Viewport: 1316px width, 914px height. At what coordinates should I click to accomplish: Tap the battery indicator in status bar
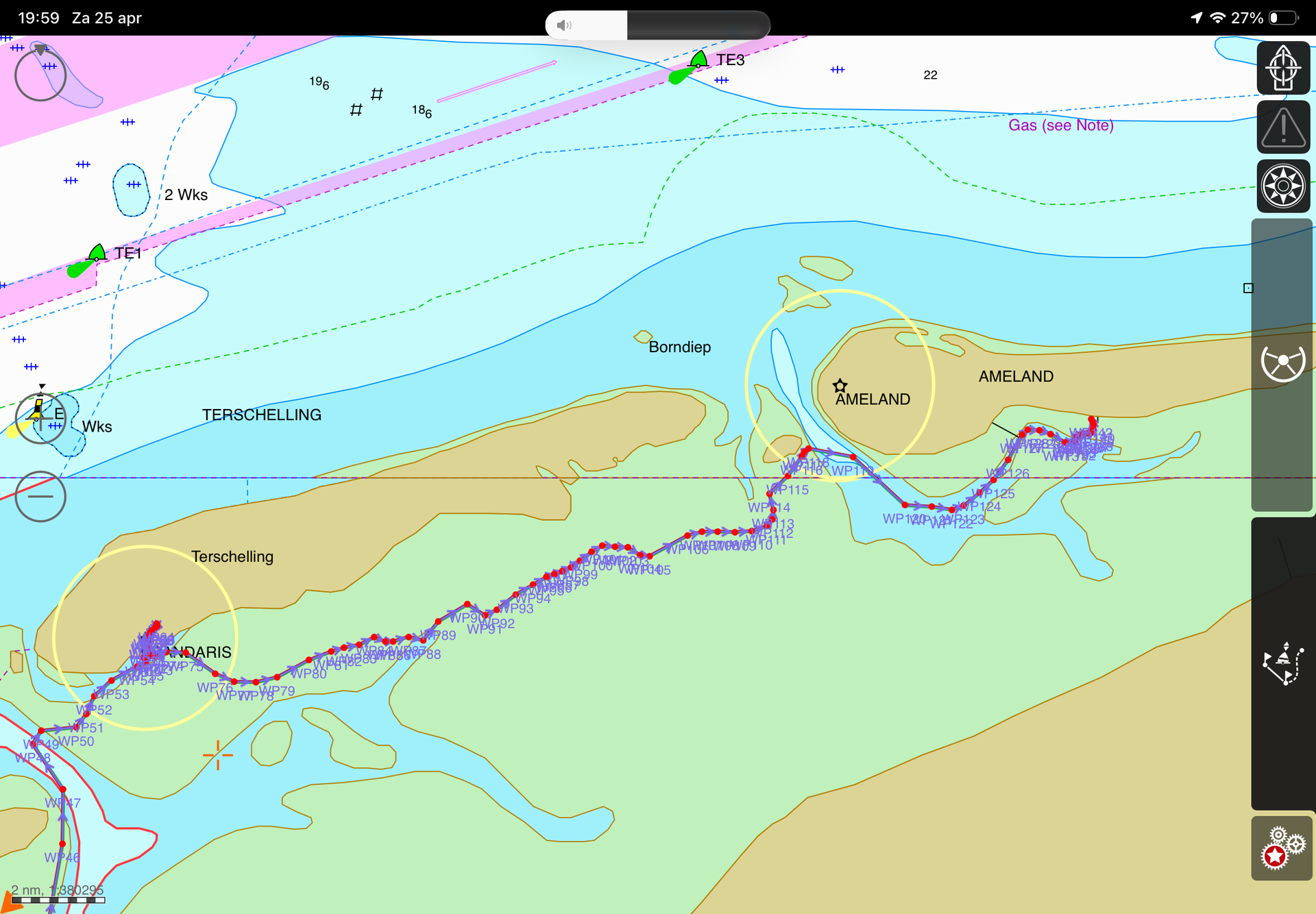[1283, 18]
